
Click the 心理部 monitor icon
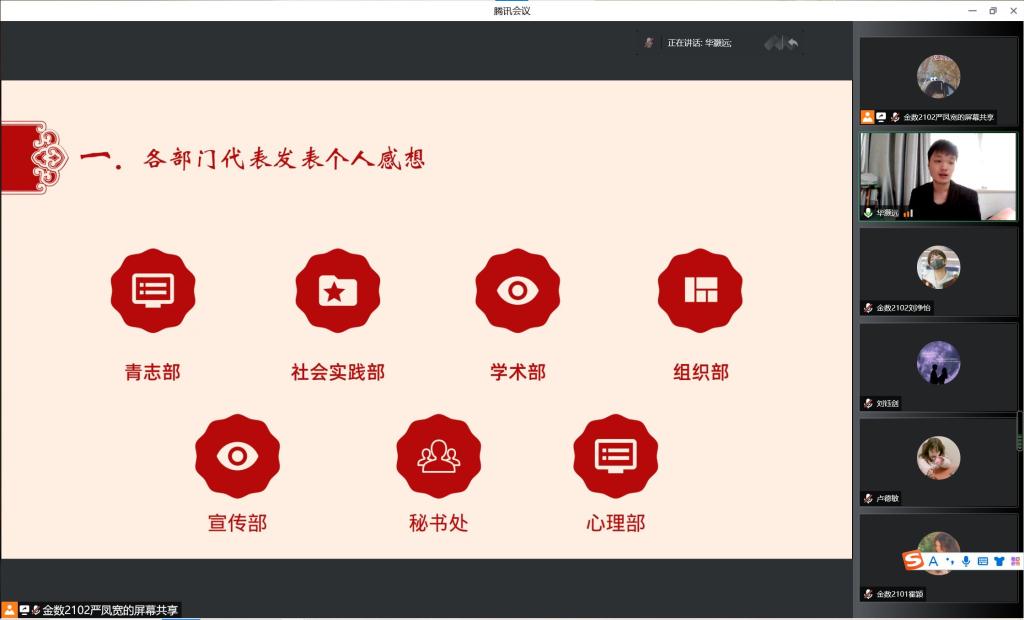[615, 456]
